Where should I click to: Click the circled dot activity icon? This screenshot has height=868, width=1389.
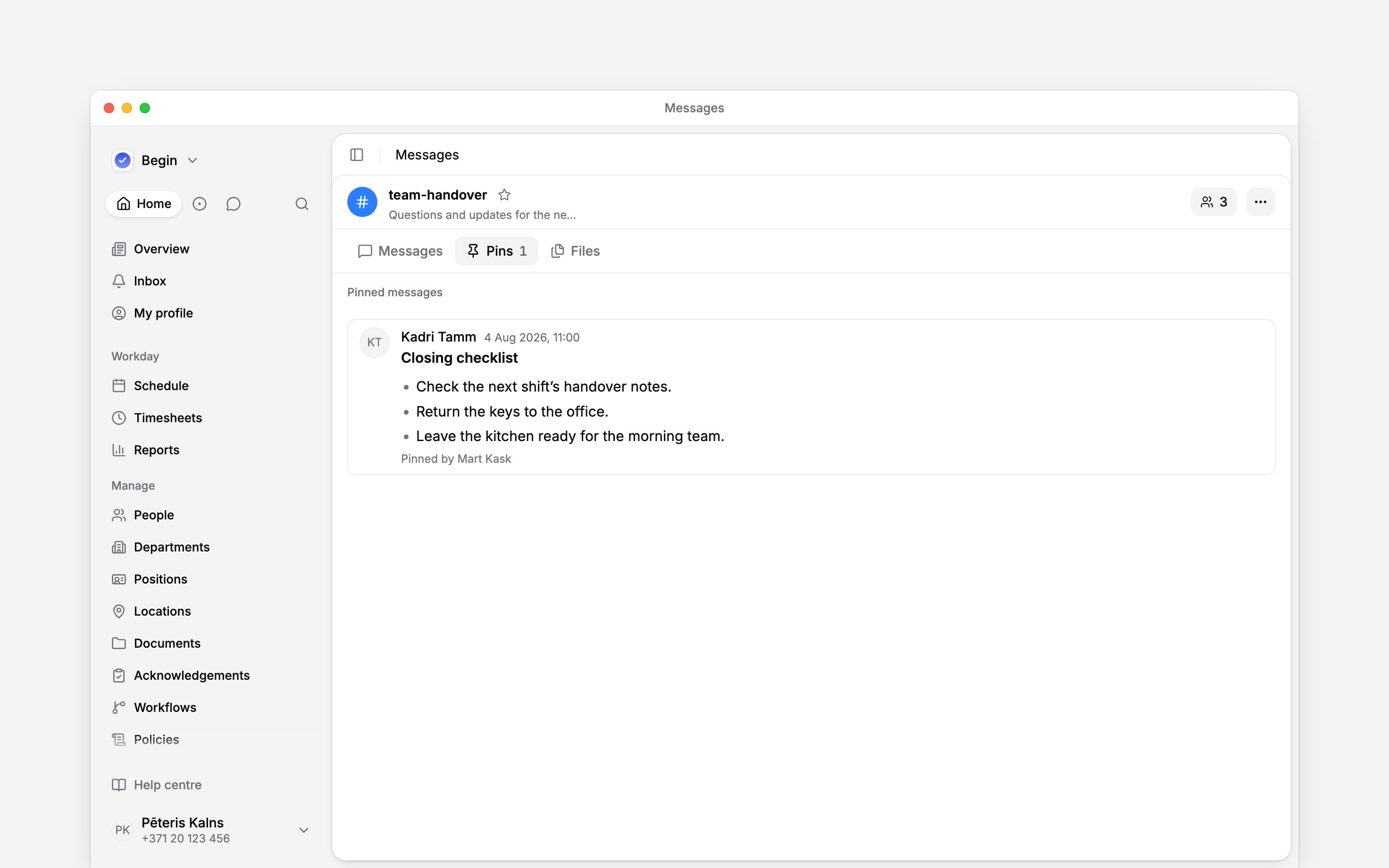199,204
